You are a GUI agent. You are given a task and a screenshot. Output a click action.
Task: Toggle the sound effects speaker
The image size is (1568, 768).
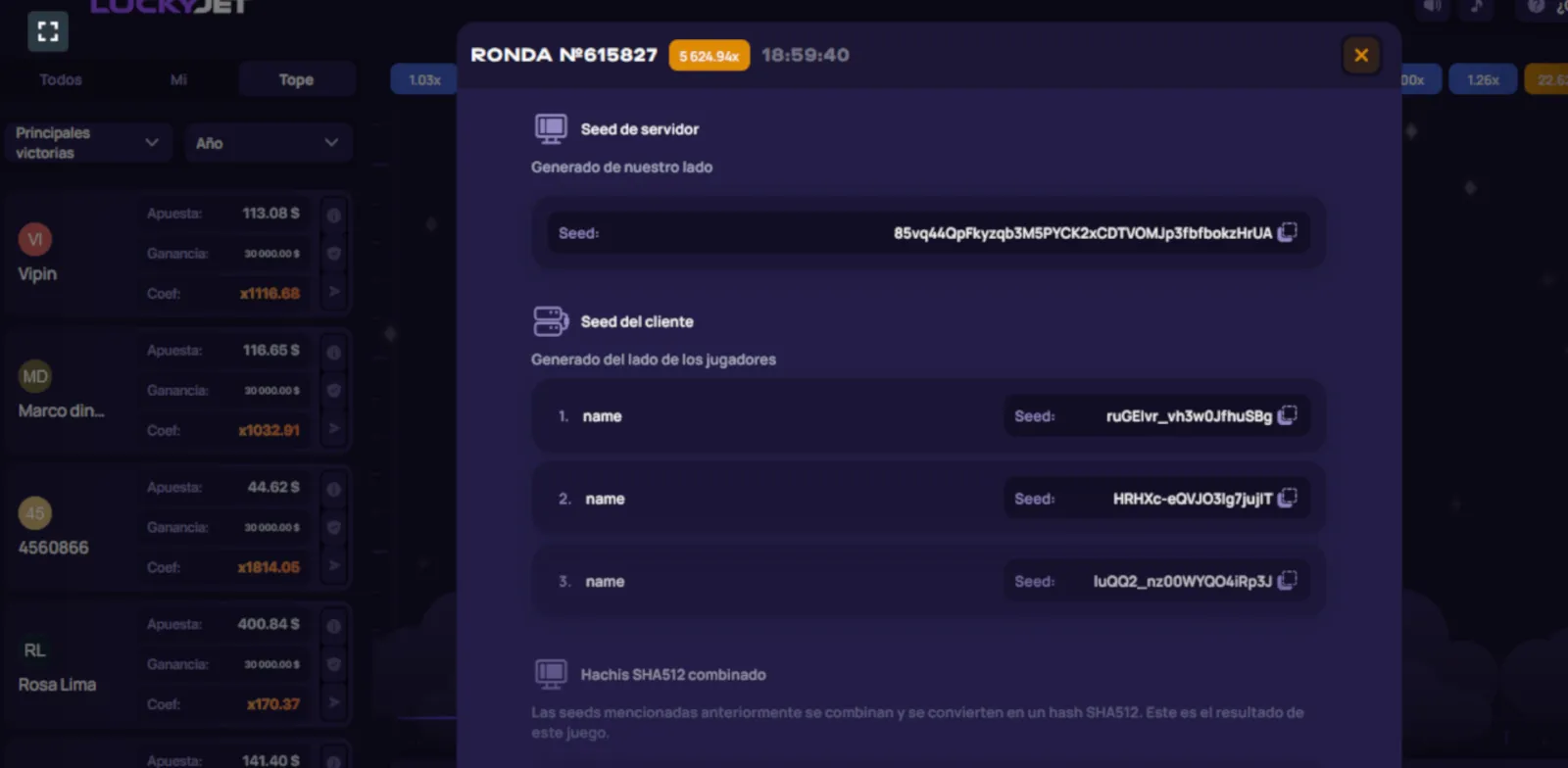point(1432,8)
